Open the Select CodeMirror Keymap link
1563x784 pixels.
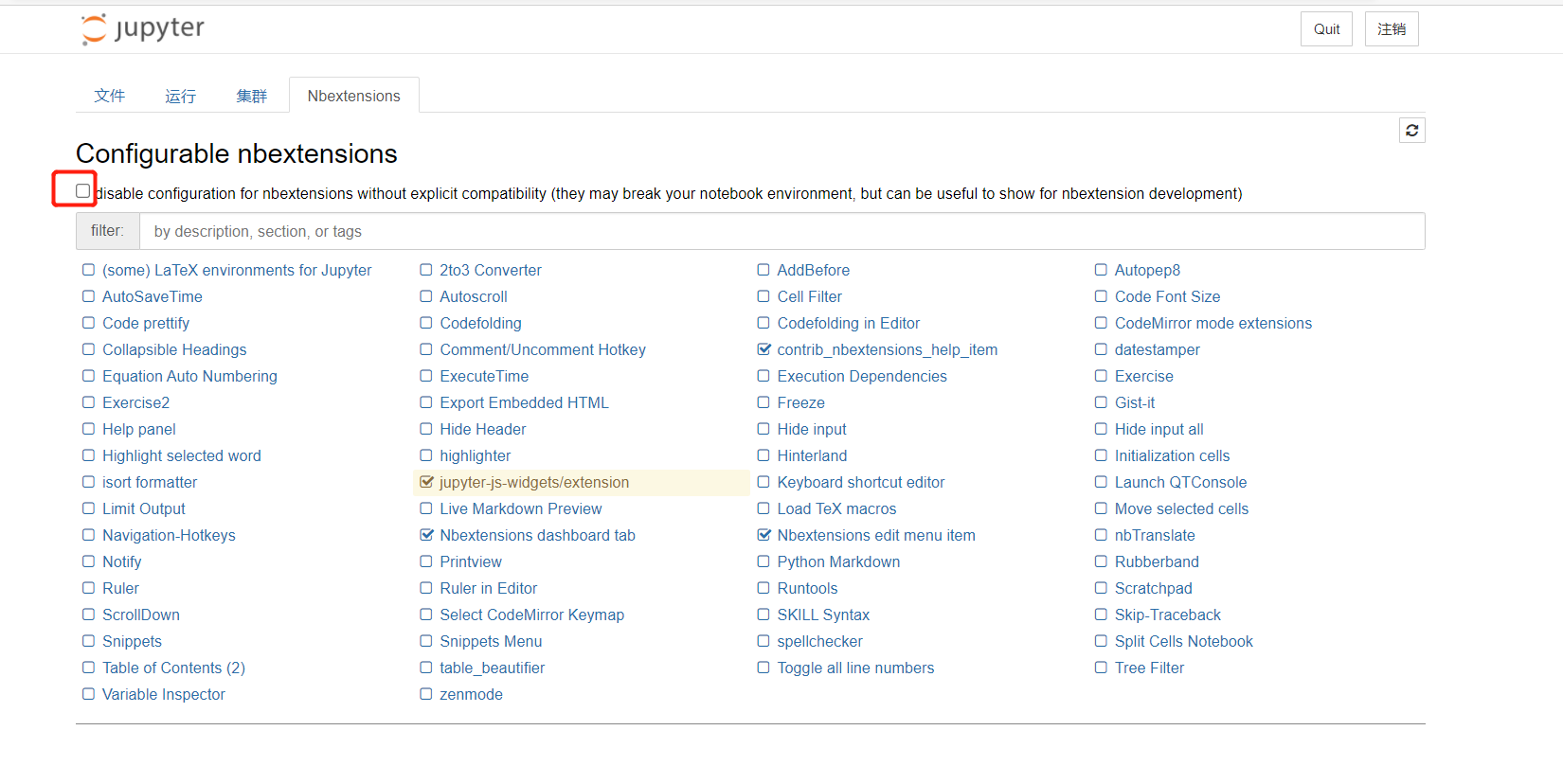pyautogui.click(x=531, y=615)
